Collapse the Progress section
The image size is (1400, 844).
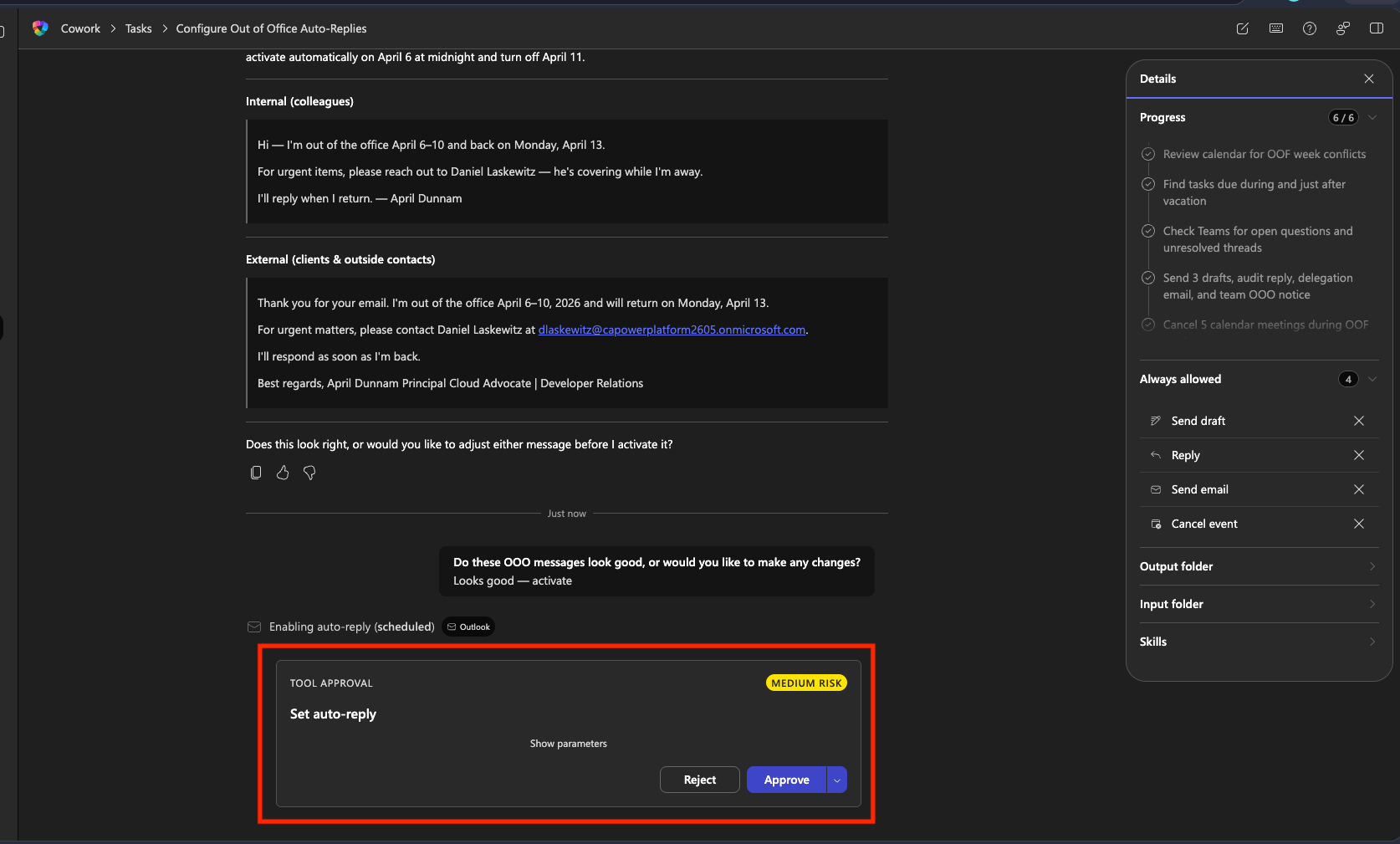coord(1372,117)
